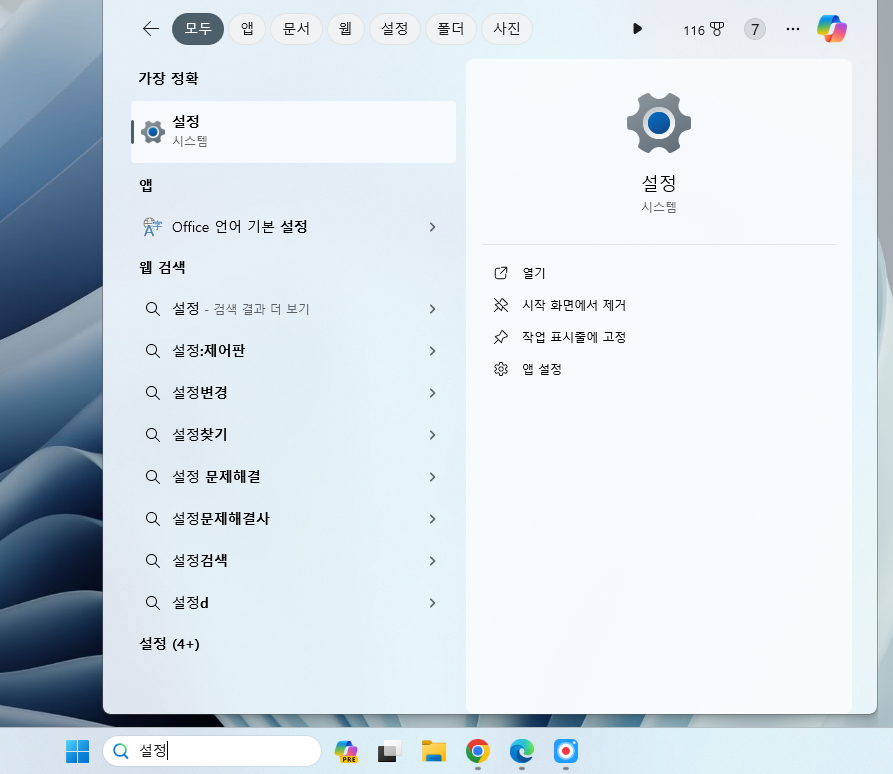
Task: Expand chevron for 설정 - 검색 결과 더 보기
Action: 432,309
